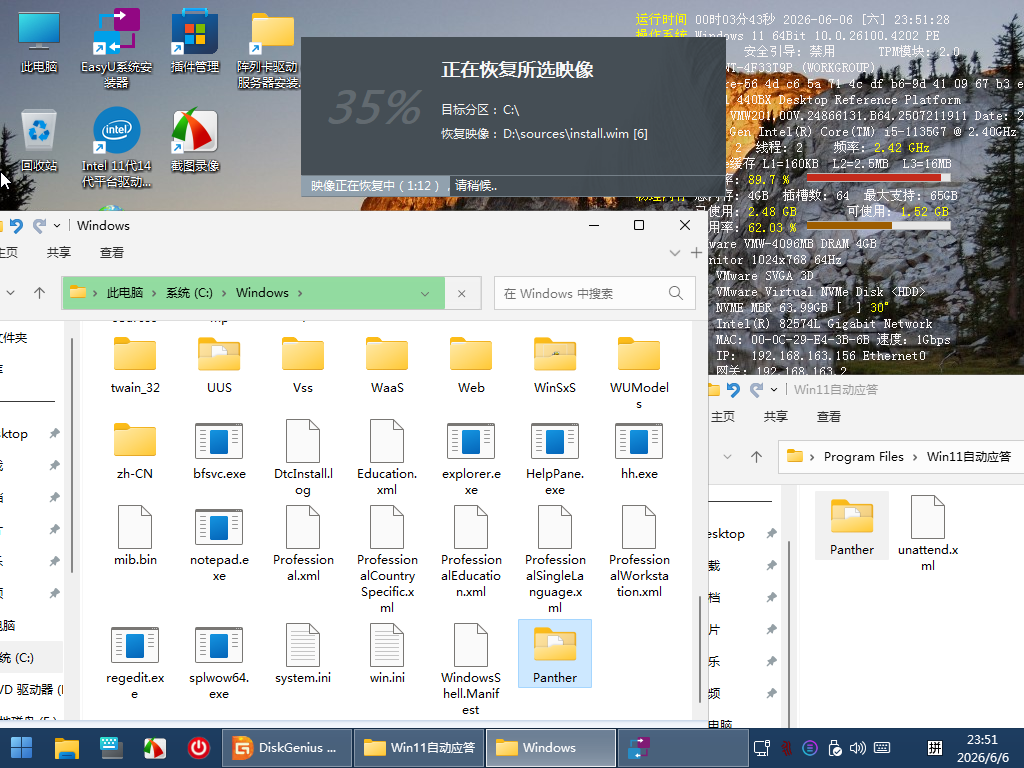
Task: Select the WUModels folder
Action: [639, 374]
